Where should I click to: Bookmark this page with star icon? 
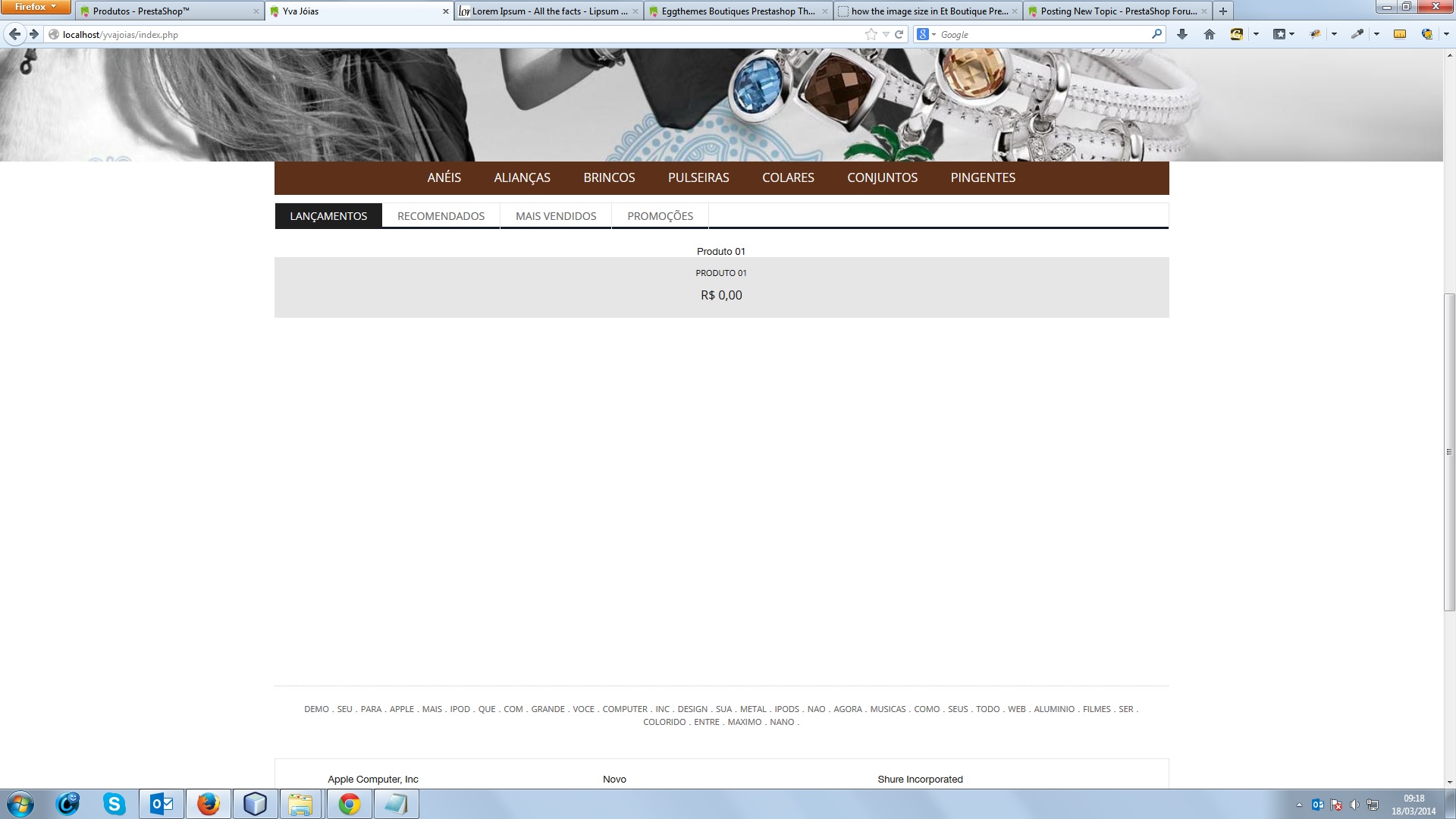click(871, 34)
